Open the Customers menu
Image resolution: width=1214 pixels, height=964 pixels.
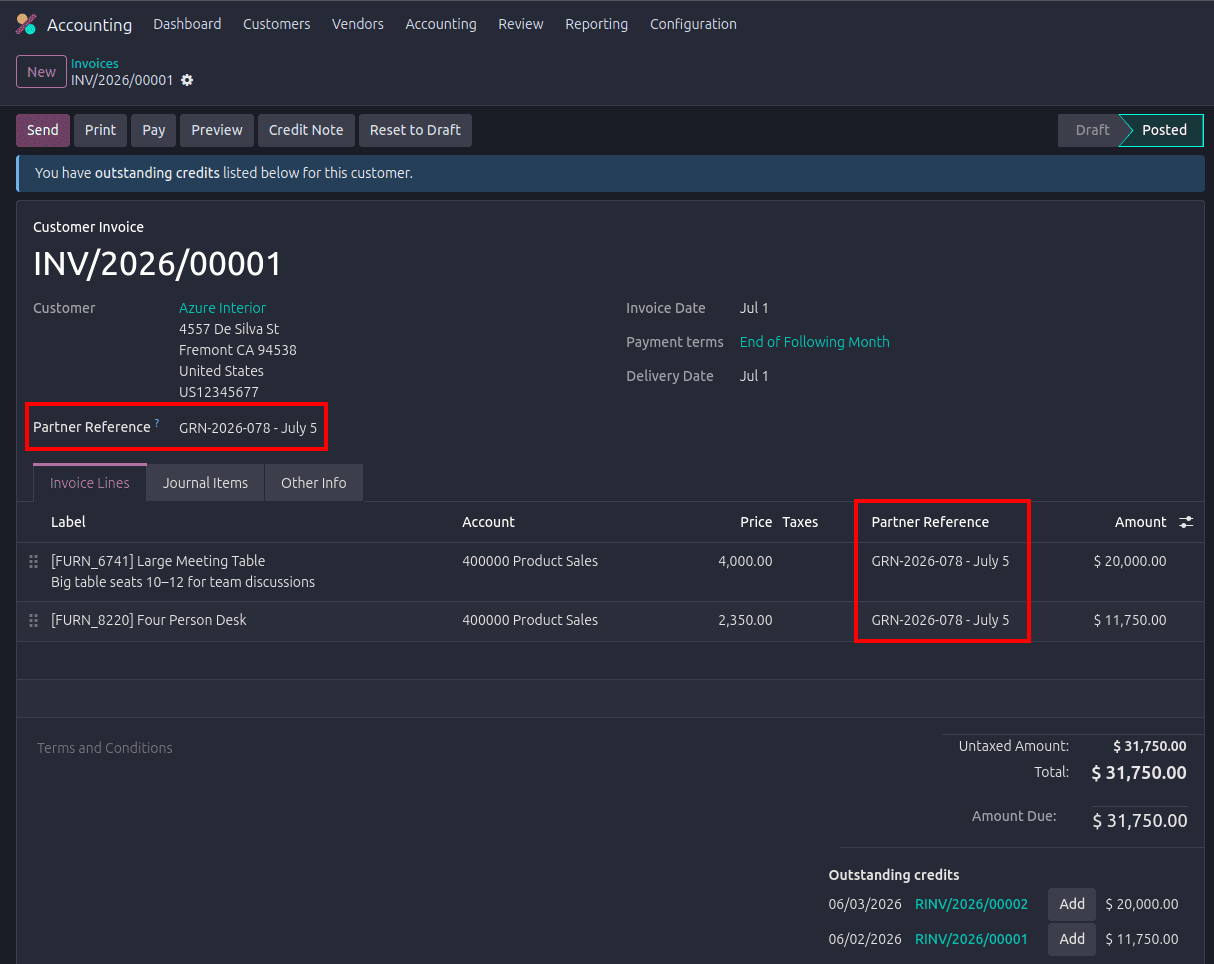[277, 24]
